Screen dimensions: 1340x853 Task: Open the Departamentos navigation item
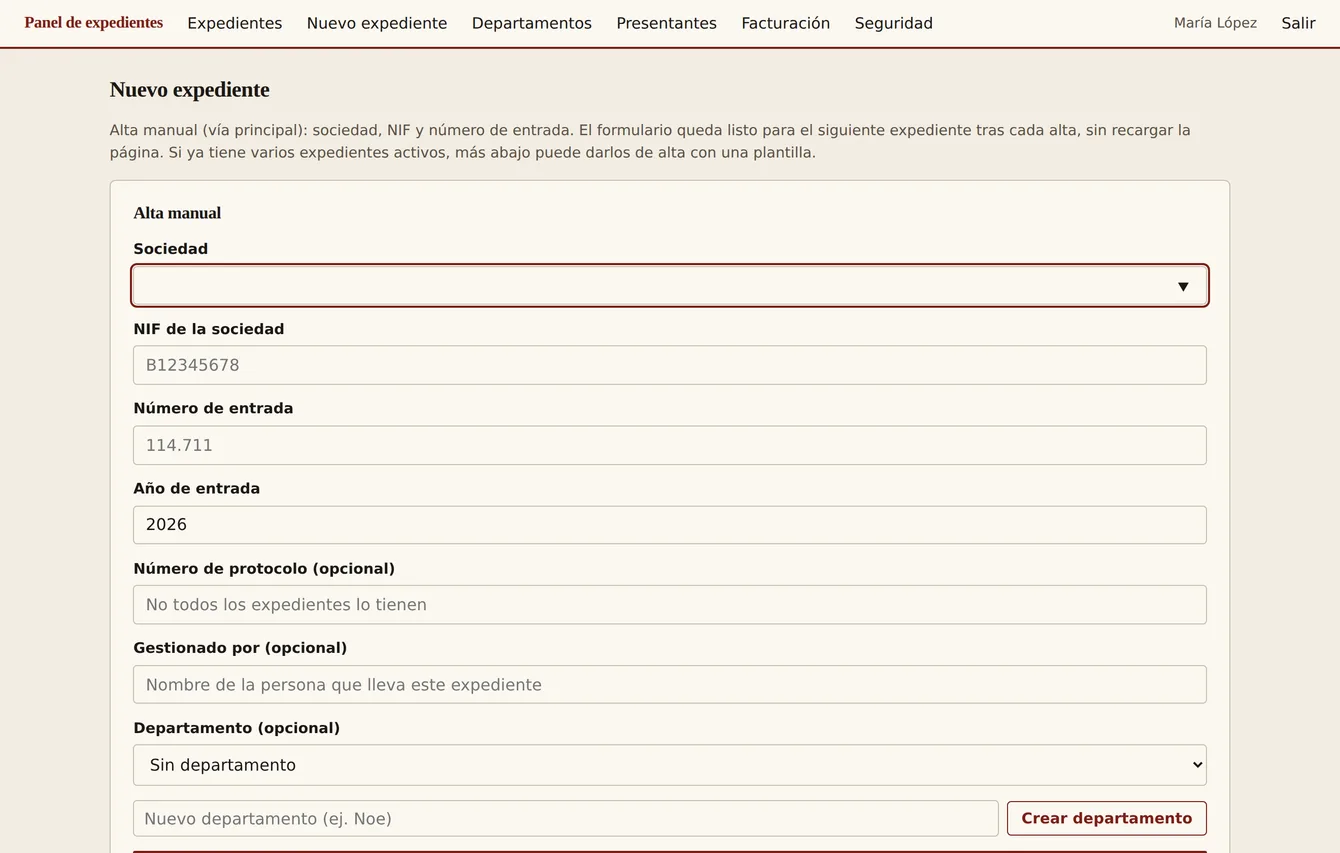[532, 23]
